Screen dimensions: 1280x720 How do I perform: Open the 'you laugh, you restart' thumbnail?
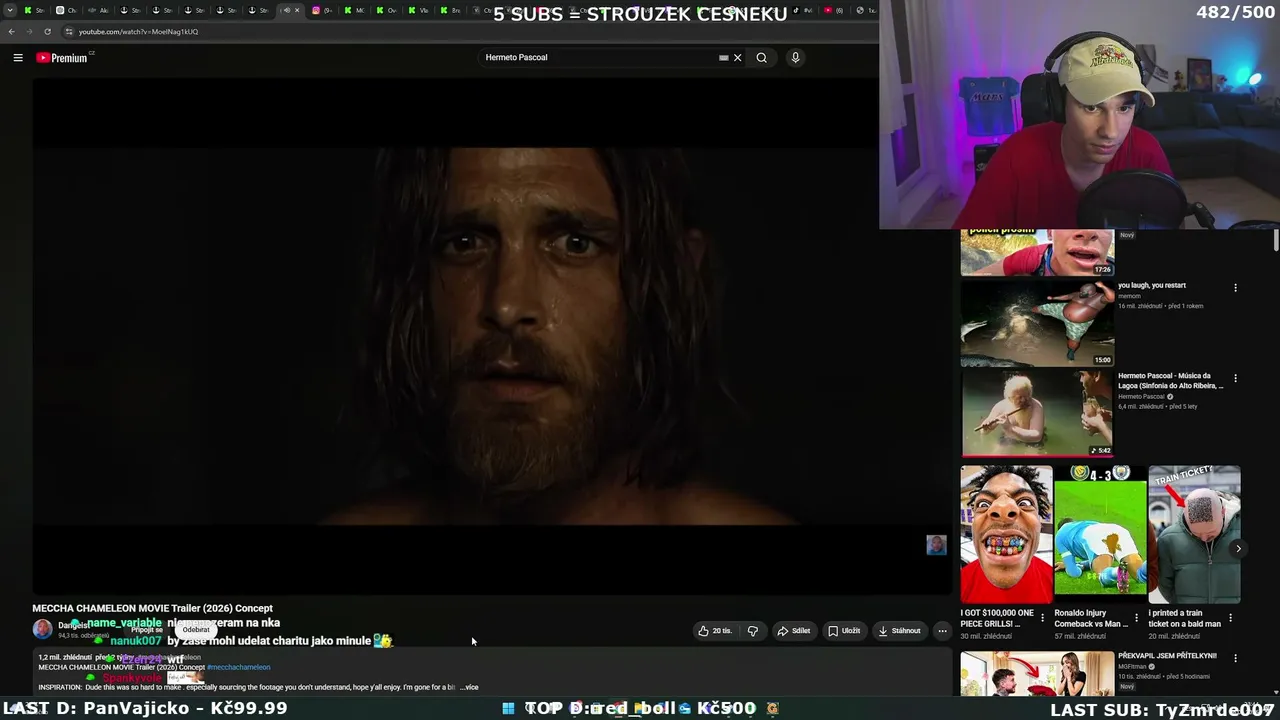click(x=1037, y=323)
